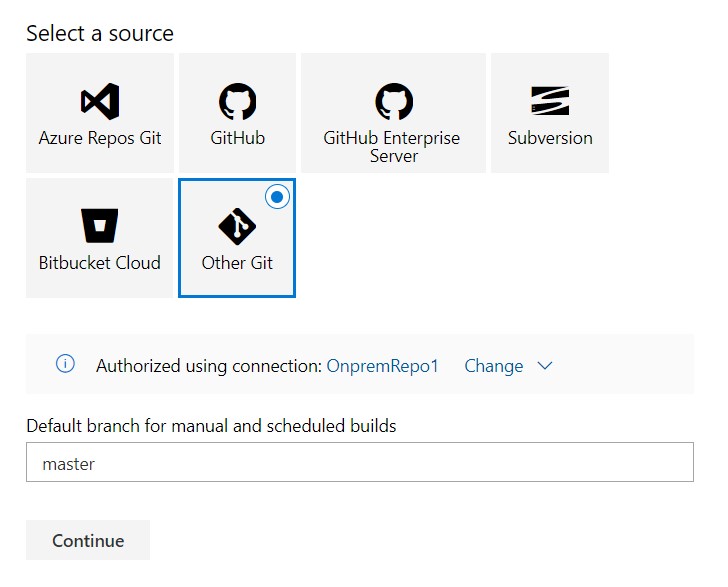Click the info icon beside Authorized
Image resolution: width=728 pixels, height=587 pixels.
coord(65,364)
